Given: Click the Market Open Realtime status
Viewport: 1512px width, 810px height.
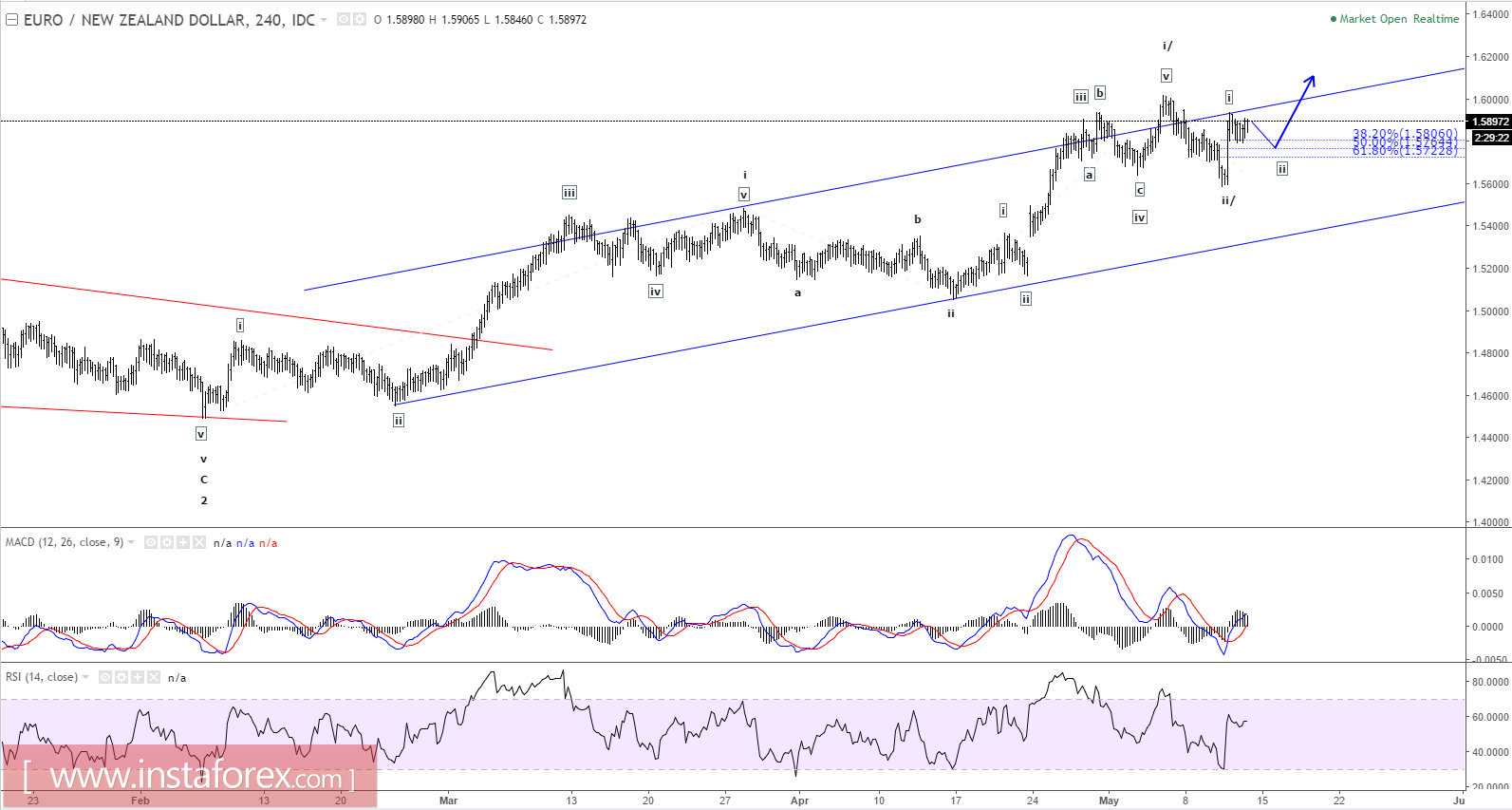Looking at the screenshot, I should coord(1394,19).
